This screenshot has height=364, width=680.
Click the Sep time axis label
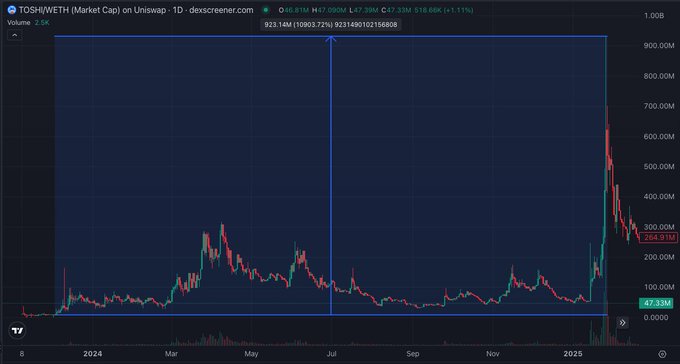pyautogui.click(x=412, y=354)
